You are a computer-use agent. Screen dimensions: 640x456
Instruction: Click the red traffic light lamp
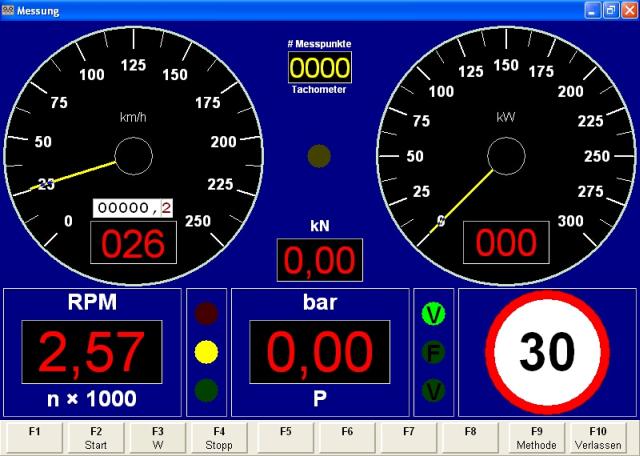206,314
